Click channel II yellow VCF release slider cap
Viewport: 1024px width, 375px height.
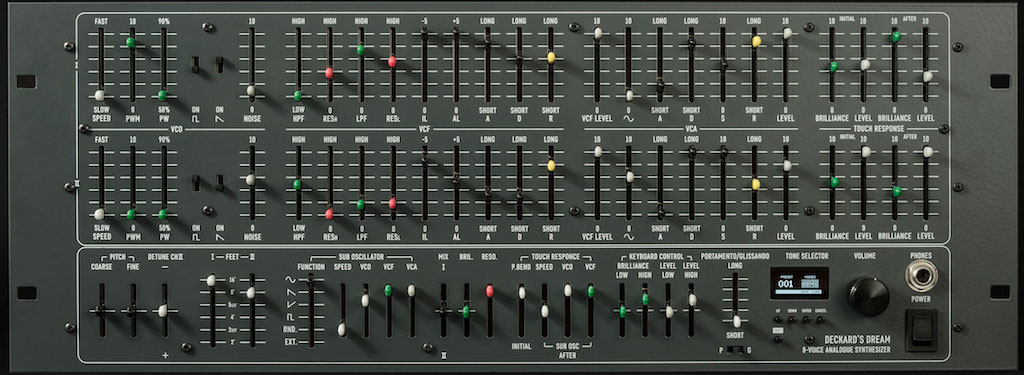coord(551,166)
